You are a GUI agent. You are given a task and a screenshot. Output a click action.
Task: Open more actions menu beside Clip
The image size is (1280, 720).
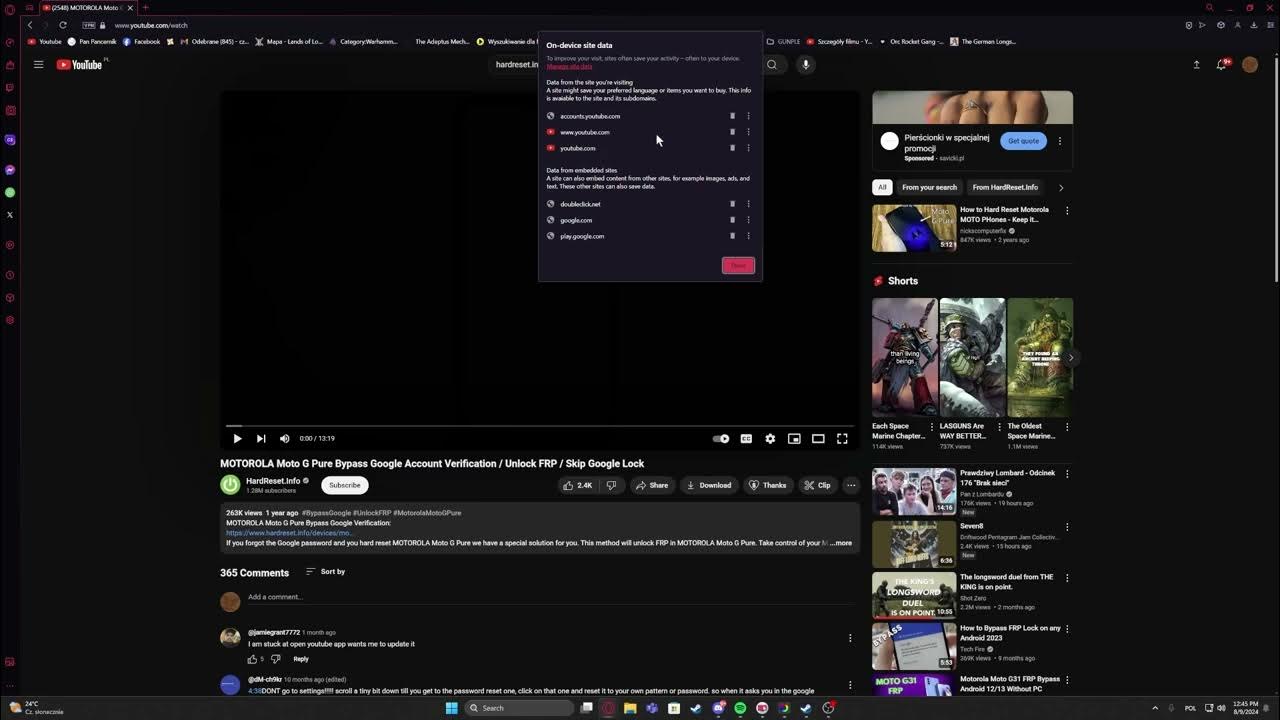coord(851,485)
